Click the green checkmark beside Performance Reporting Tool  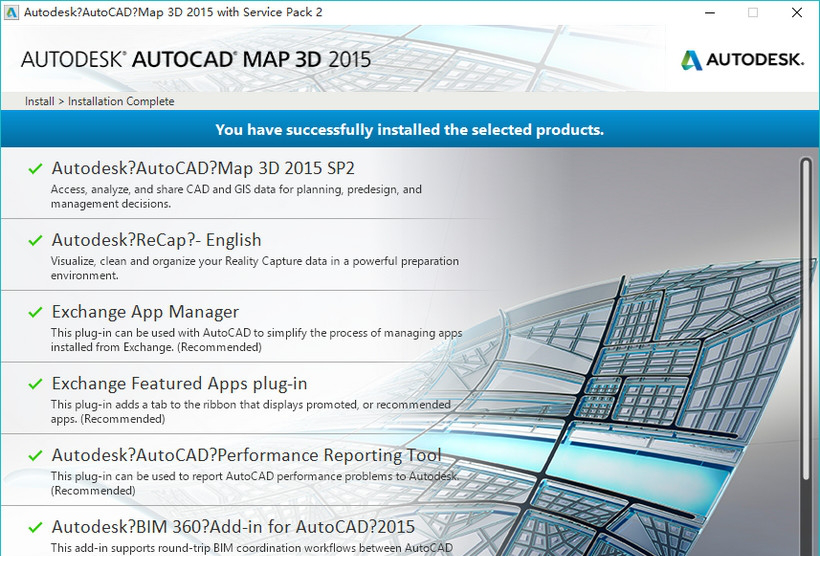click(35, 455)
